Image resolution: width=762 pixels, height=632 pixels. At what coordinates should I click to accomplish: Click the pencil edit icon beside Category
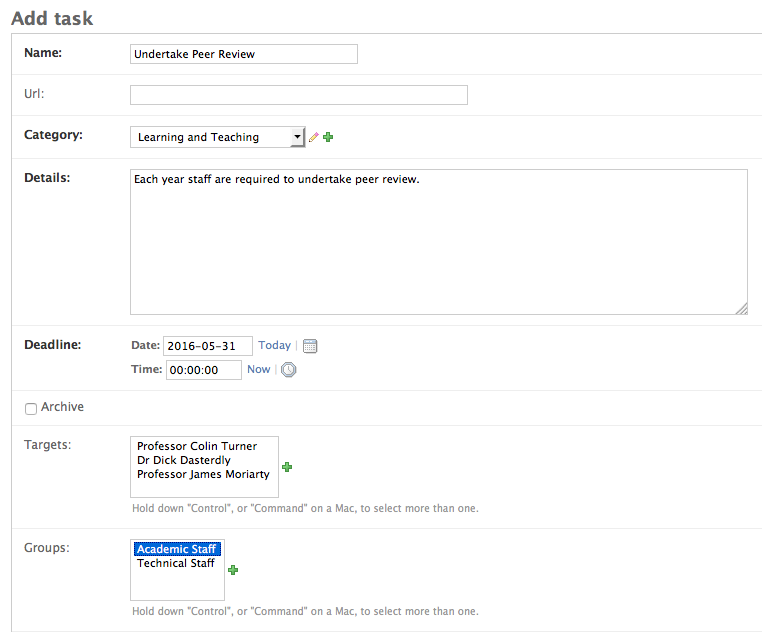coord(314,137)
